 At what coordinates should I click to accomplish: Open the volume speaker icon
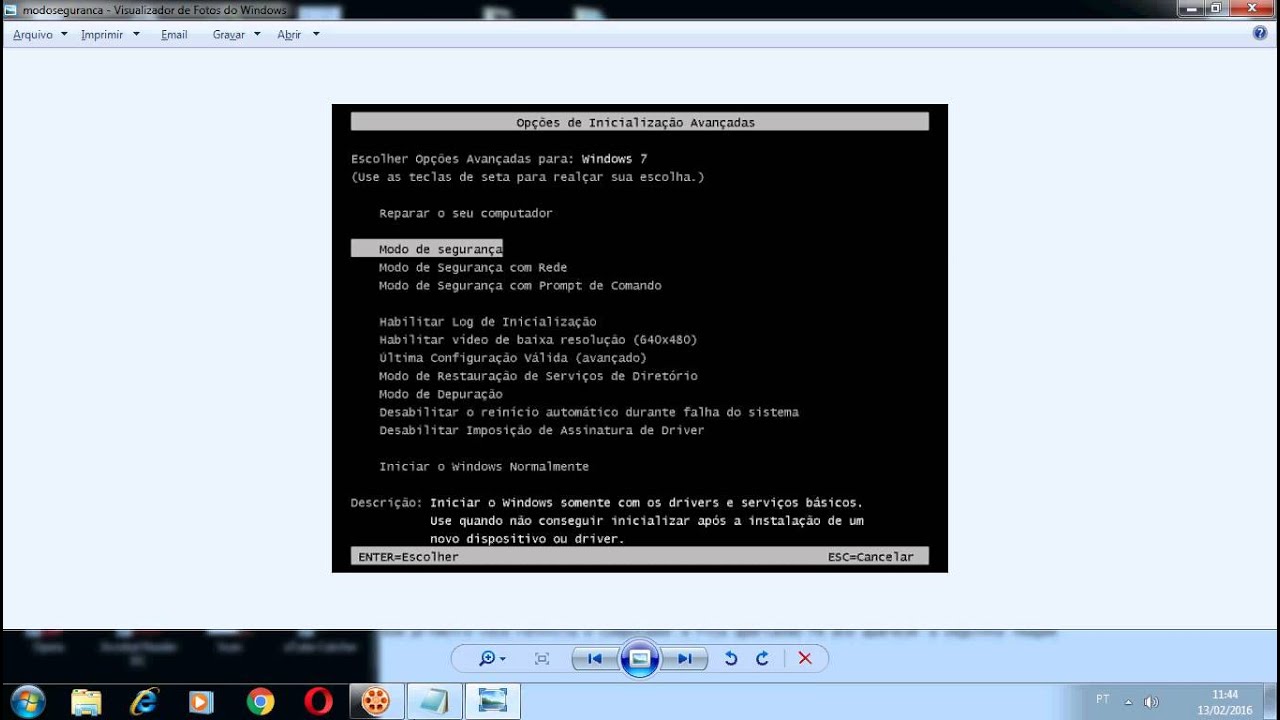[x=1151, y=701]
